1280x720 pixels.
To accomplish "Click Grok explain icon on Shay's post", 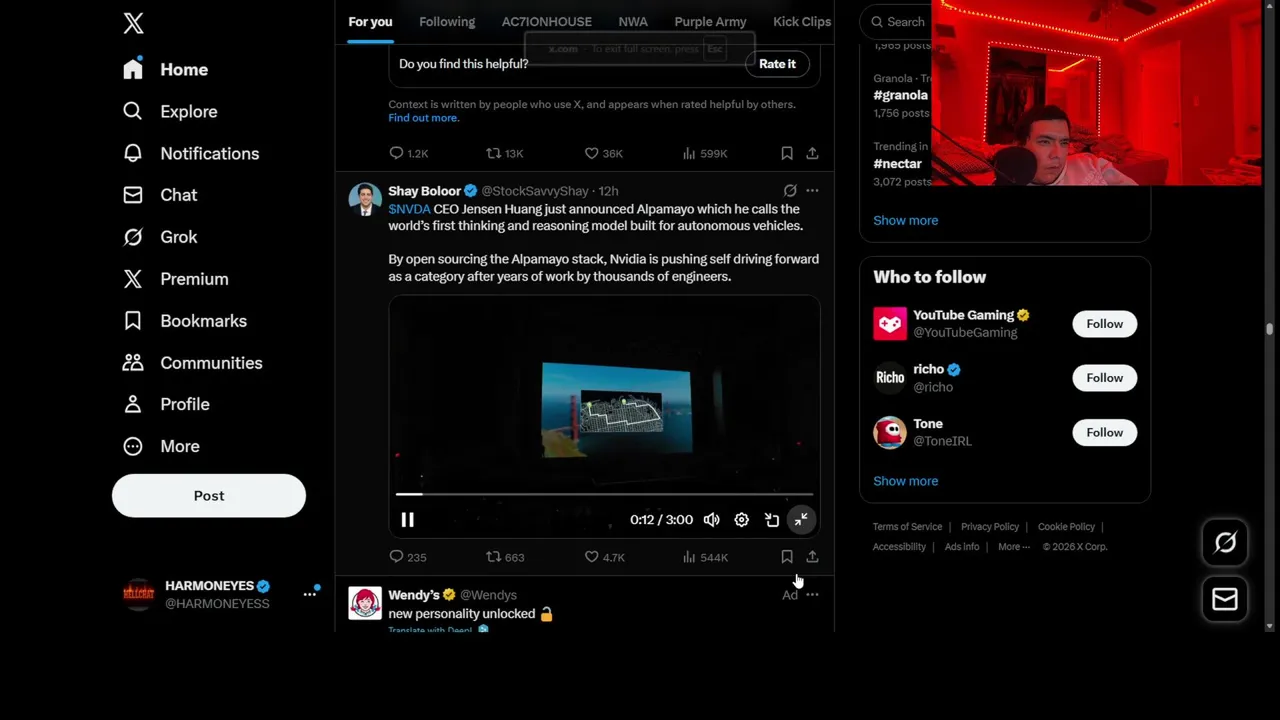I will (x=790, y=191).
